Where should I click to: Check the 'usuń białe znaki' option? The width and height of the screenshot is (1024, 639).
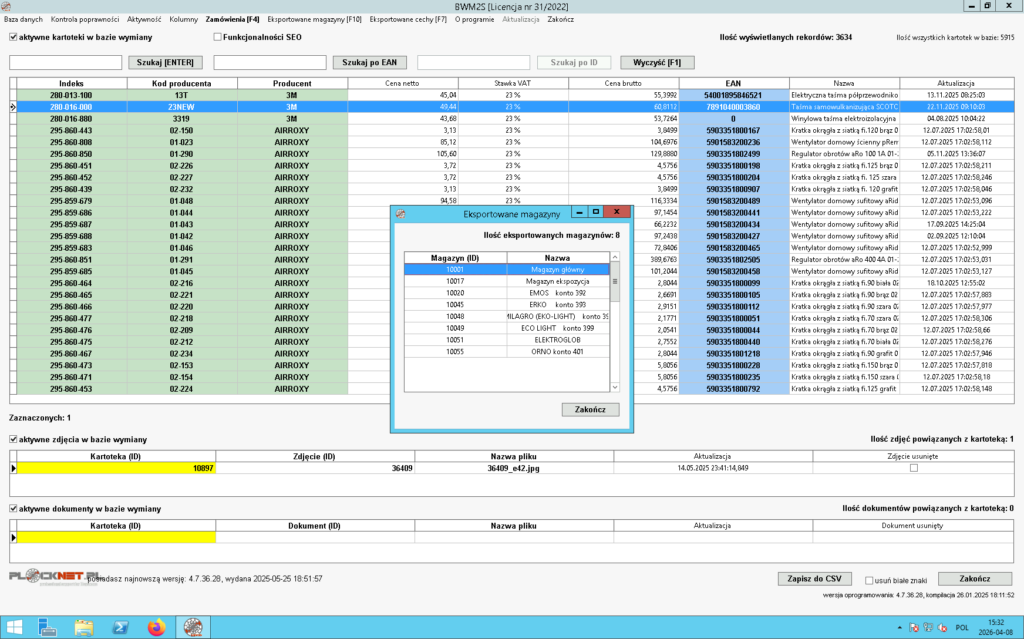coord(868,579)
